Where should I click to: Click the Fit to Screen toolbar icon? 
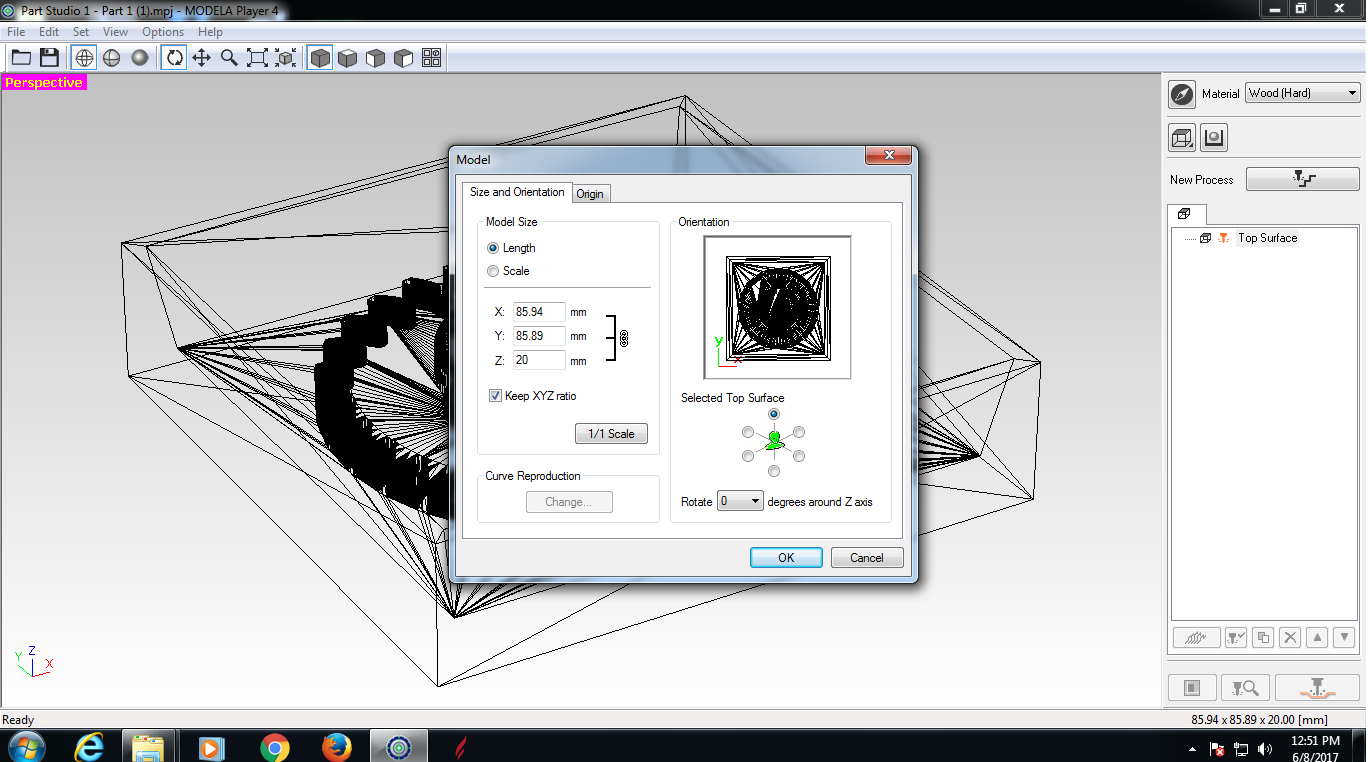click(258, 58)
